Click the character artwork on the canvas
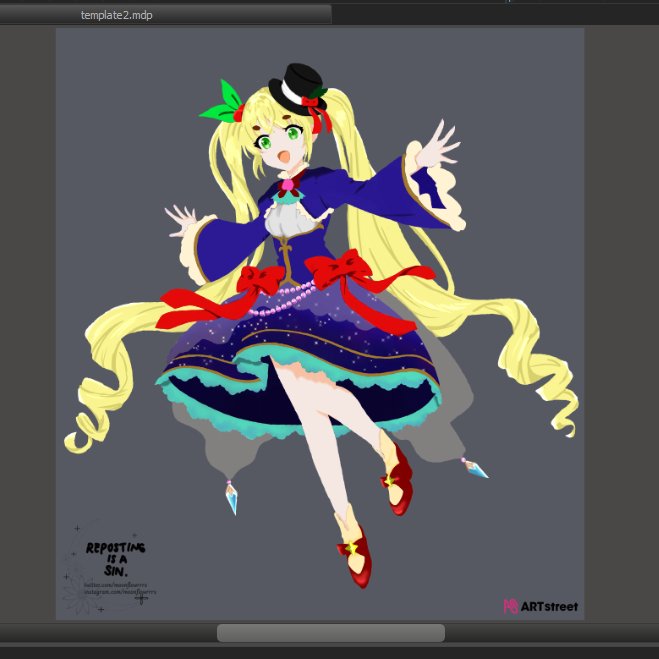This screenshot has height=659, width=659. click(320, 324)
